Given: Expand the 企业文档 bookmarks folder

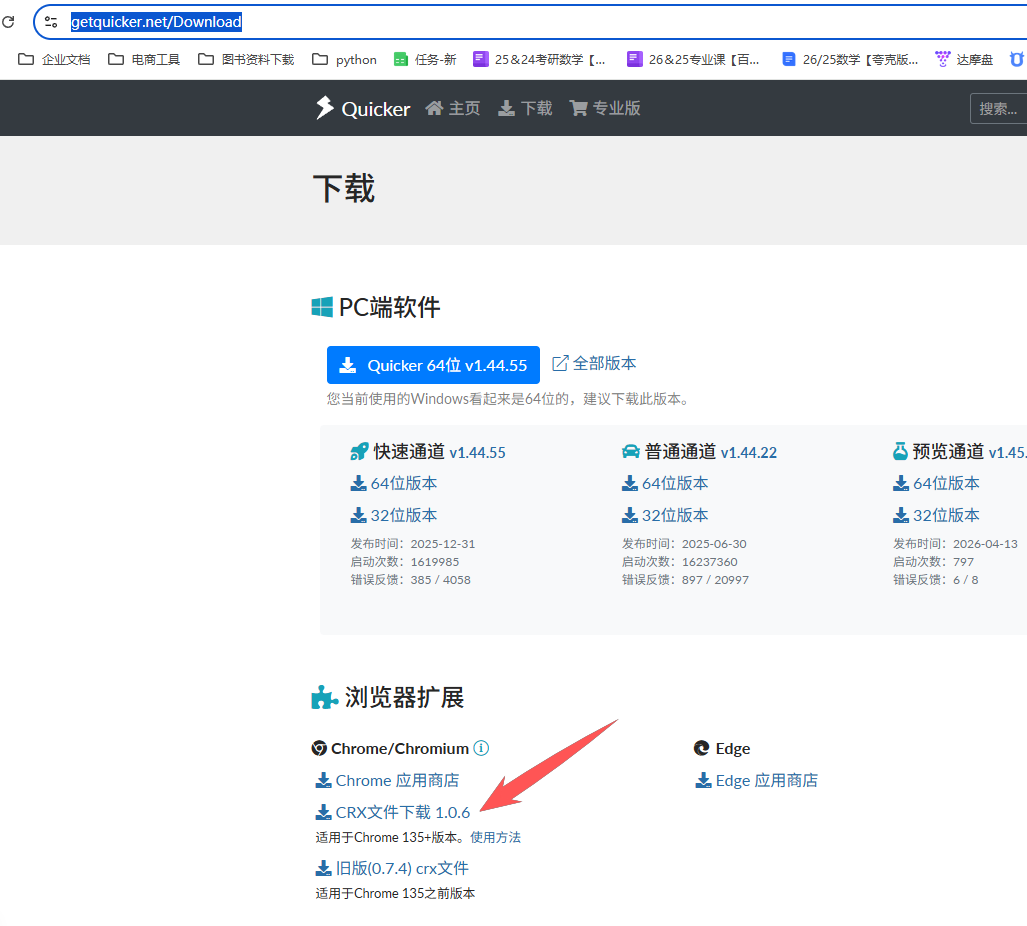Looking at the screenshot, I should (54, 59).
